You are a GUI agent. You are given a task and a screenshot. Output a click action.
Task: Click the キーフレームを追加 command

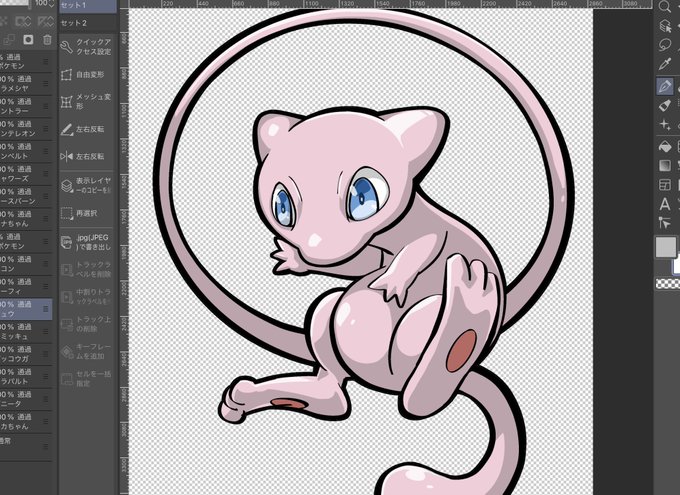pyautogui.click(x=86, y=351)
